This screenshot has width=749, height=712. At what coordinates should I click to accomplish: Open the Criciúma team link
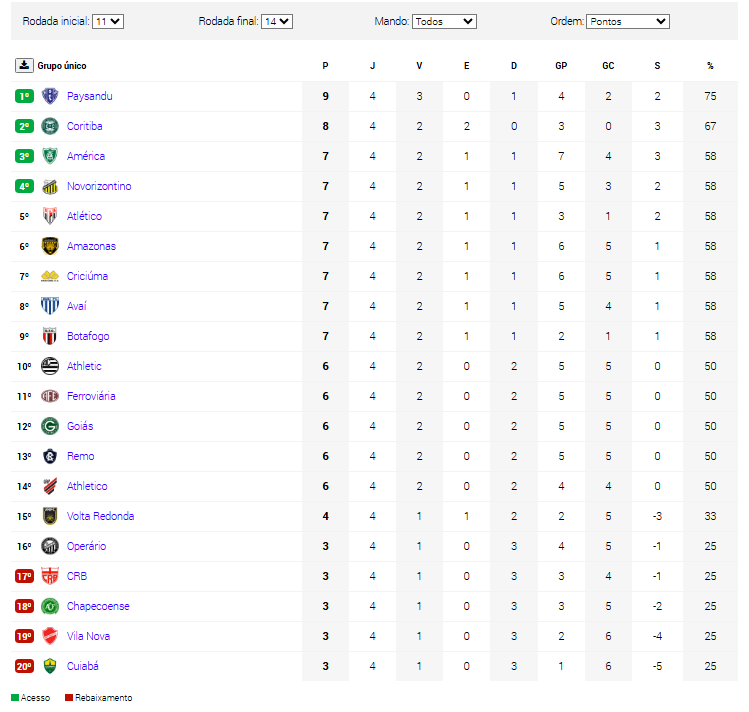point(87,276)
